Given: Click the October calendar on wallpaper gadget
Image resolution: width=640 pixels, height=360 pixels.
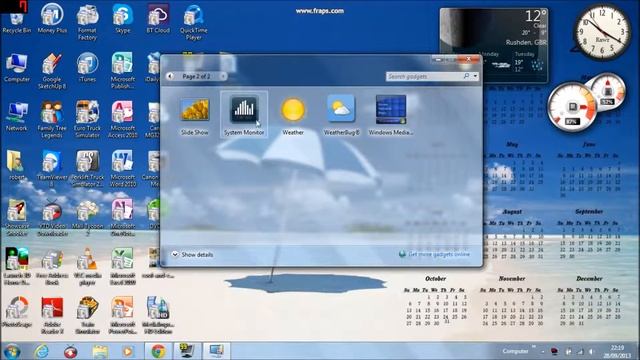Looking at the screenshot, I should point(436,301).
